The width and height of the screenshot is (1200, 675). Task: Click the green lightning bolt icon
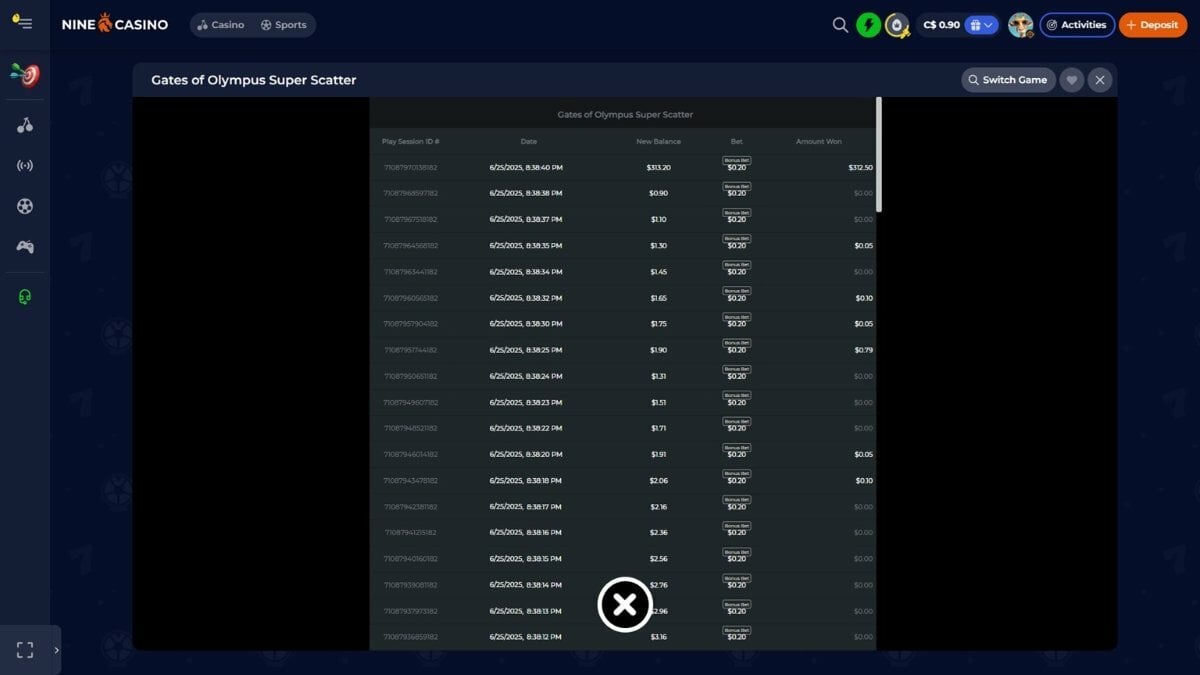[869, 25]
